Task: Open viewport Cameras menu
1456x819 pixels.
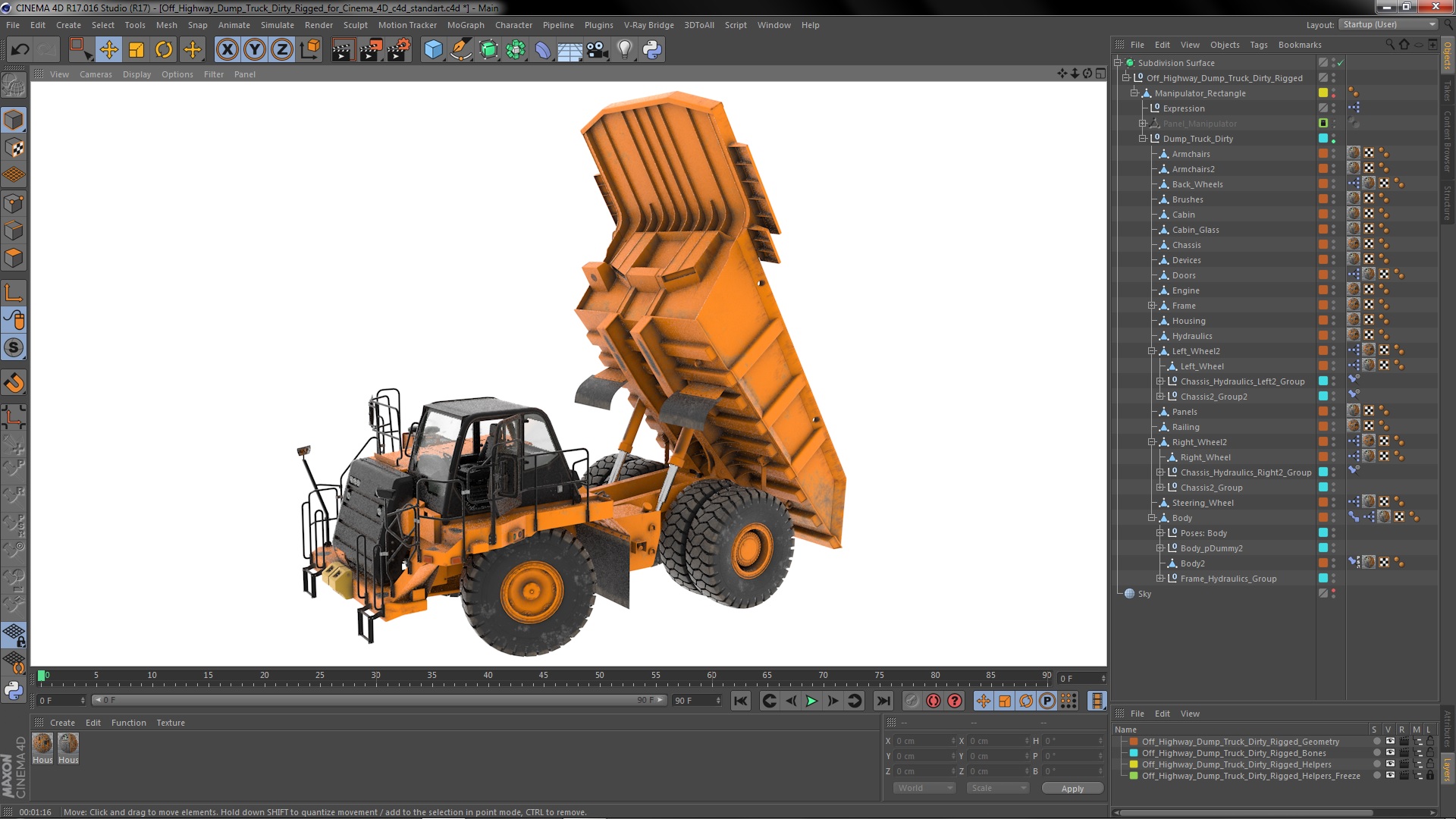Action: pyautogui.click(x=96, y=74)
